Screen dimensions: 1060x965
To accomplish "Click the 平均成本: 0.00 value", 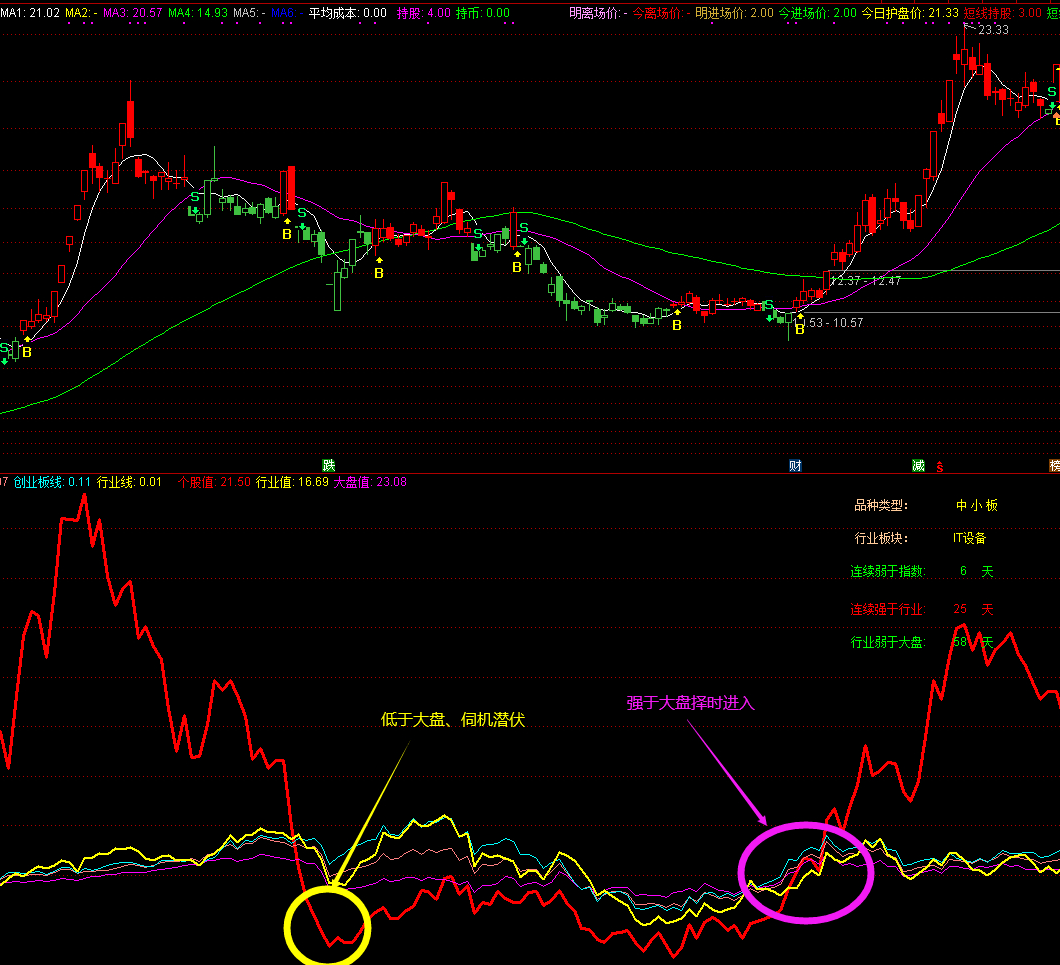I will coord(347,13).
